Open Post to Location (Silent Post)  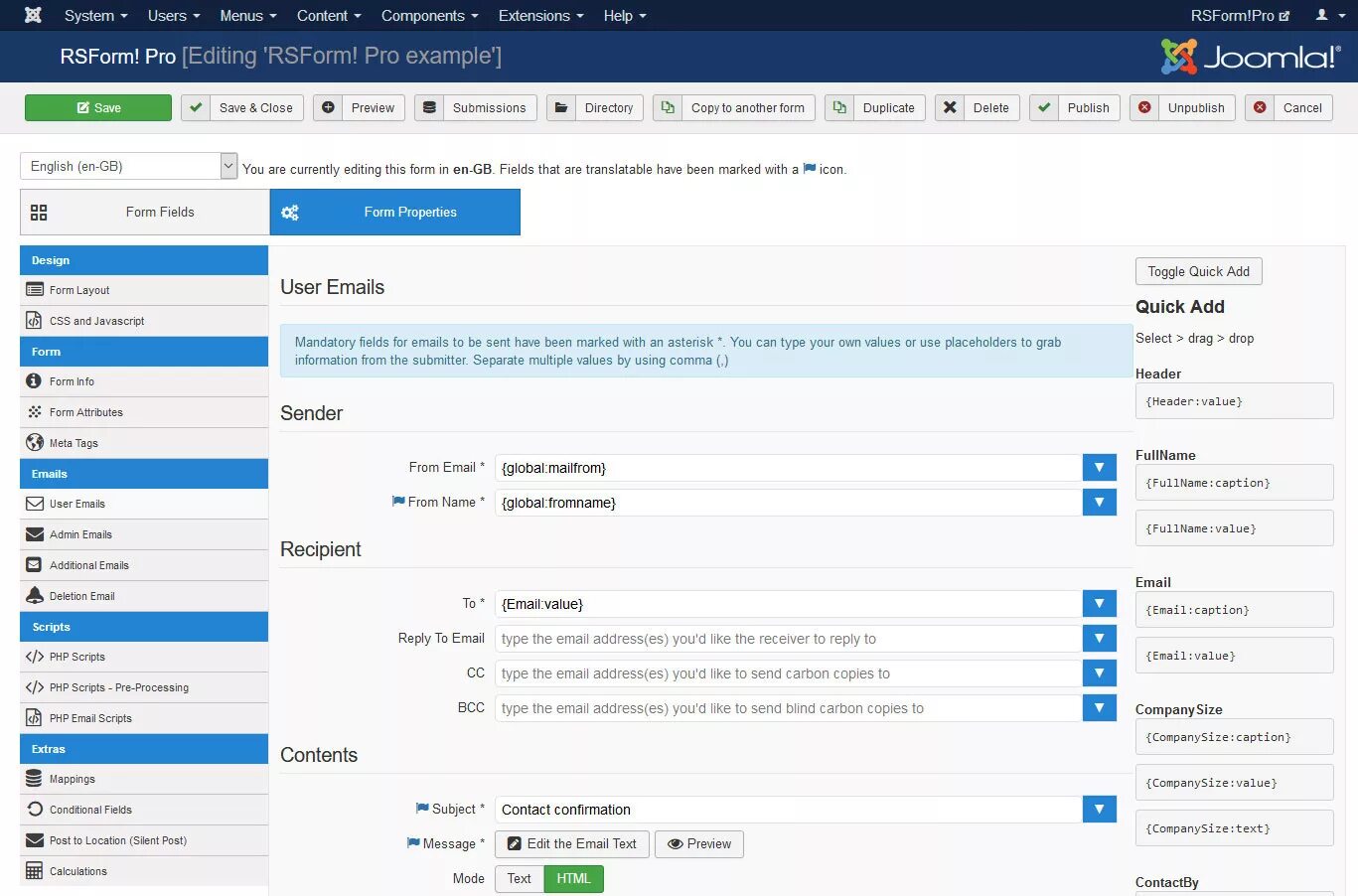[x=144, y=840]
